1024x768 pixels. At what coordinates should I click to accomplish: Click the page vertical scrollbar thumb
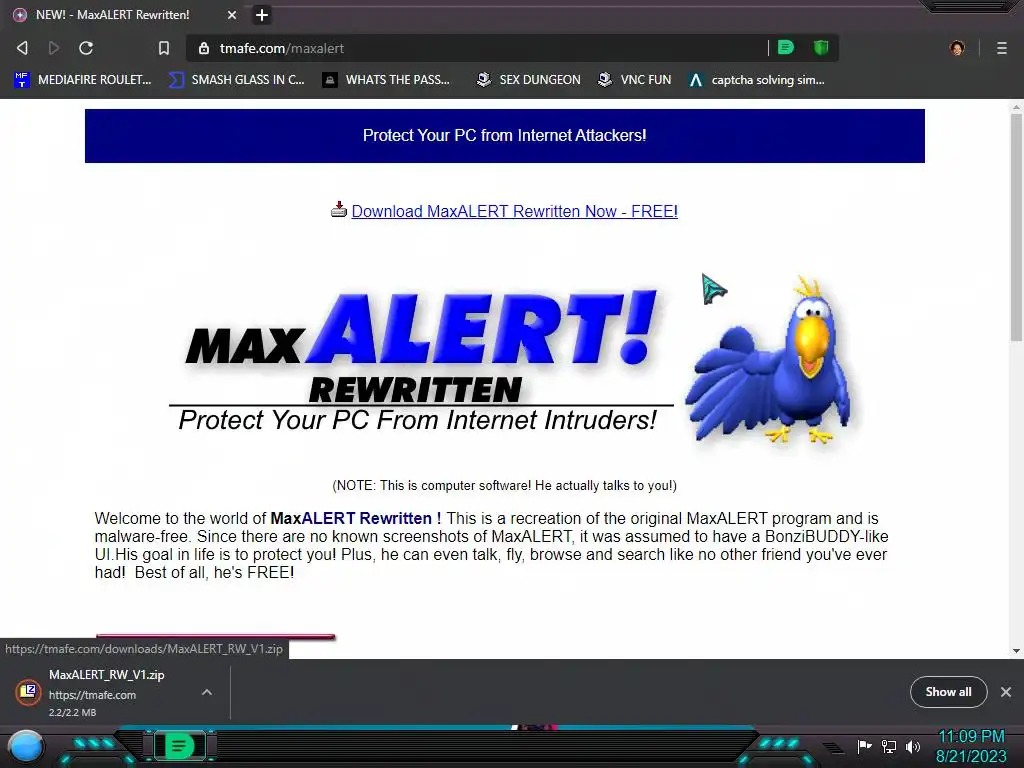tap(1016, 227)
